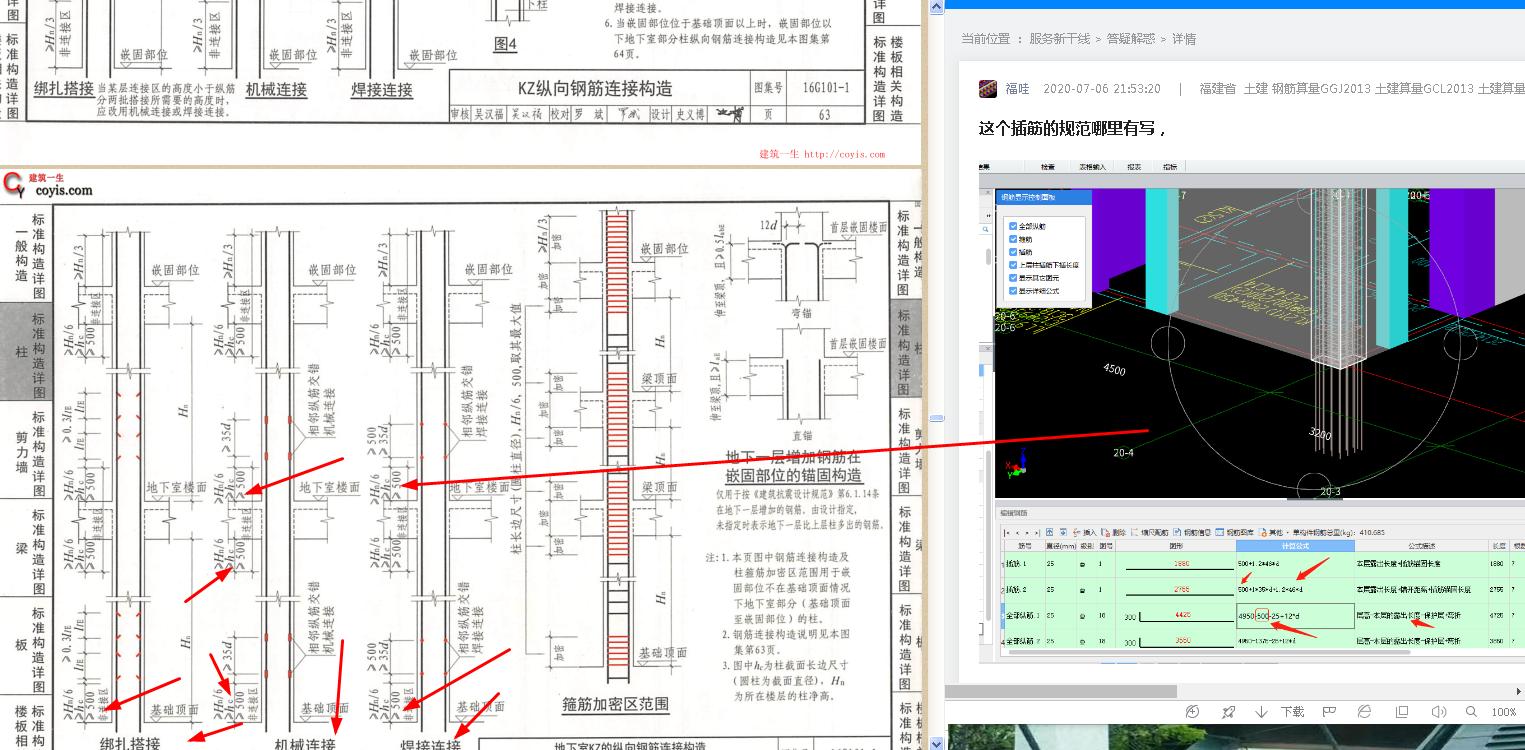Click the 土建算量GCL2013 tag
Viewport: 1525px width, 750px height.
pos(1424,89)
